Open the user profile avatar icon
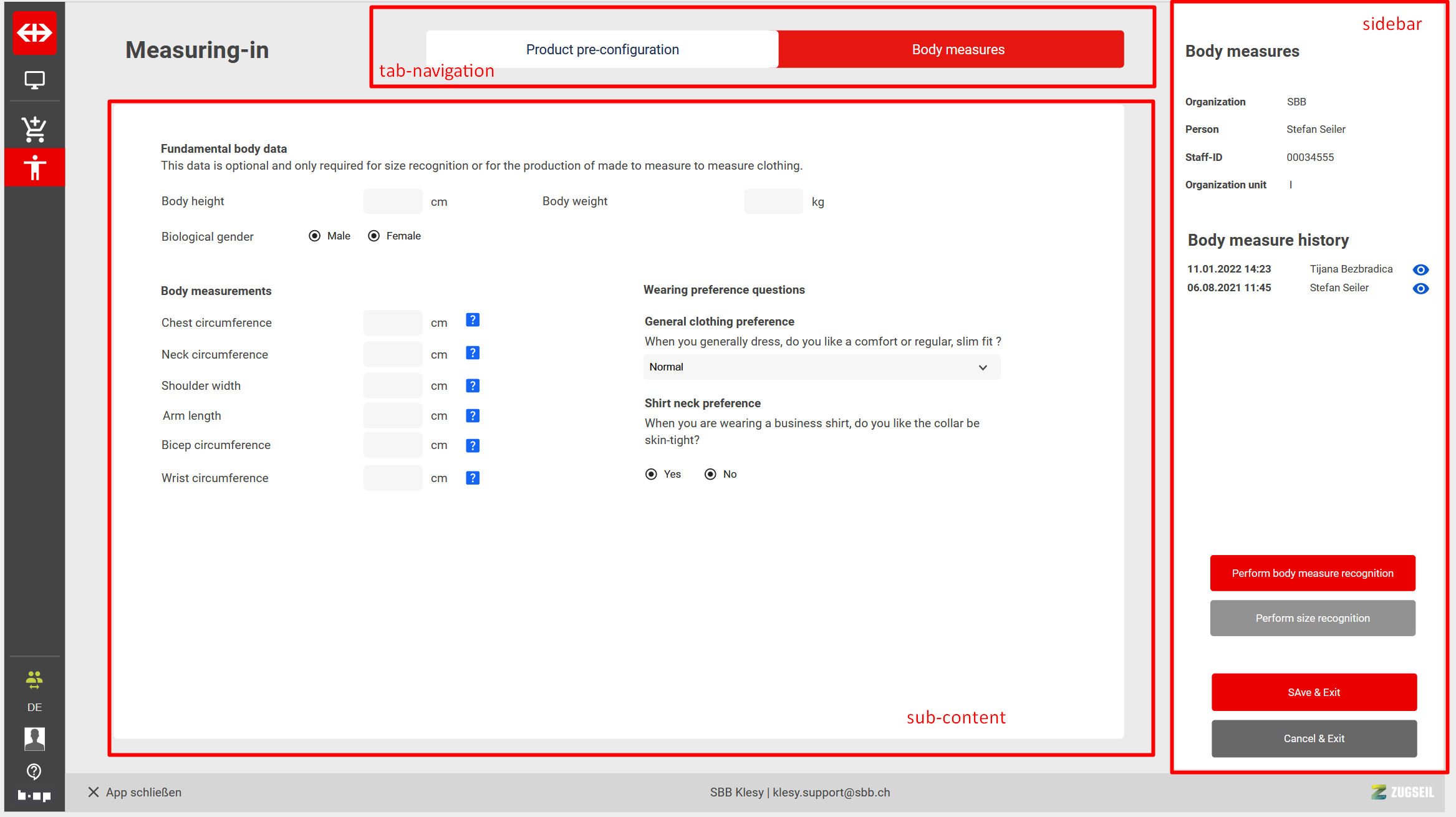Viewport: 1456px width, 817px height. click(x=34, y=738)
